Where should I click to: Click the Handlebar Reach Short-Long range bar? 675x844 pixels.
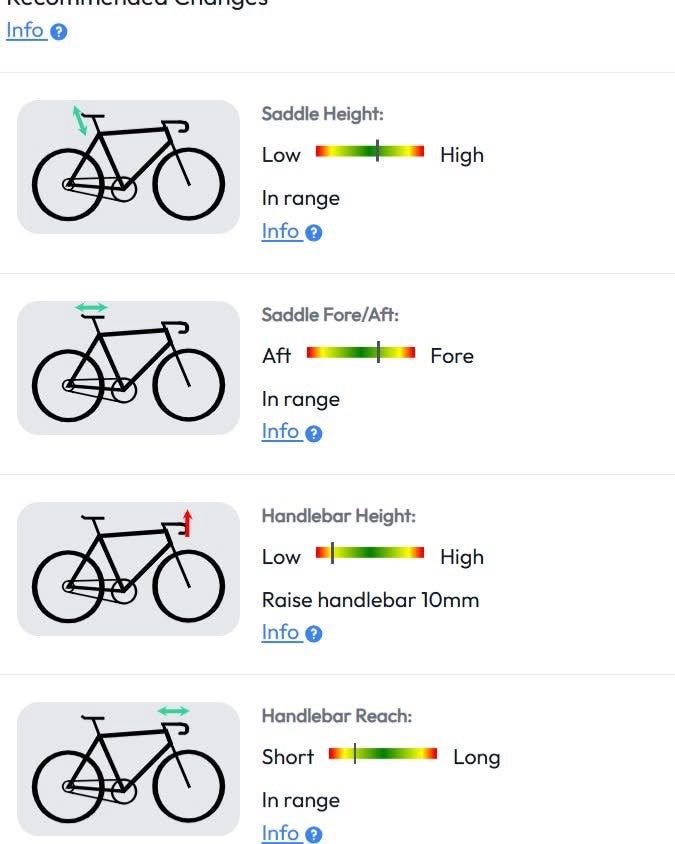pos(383,753)
